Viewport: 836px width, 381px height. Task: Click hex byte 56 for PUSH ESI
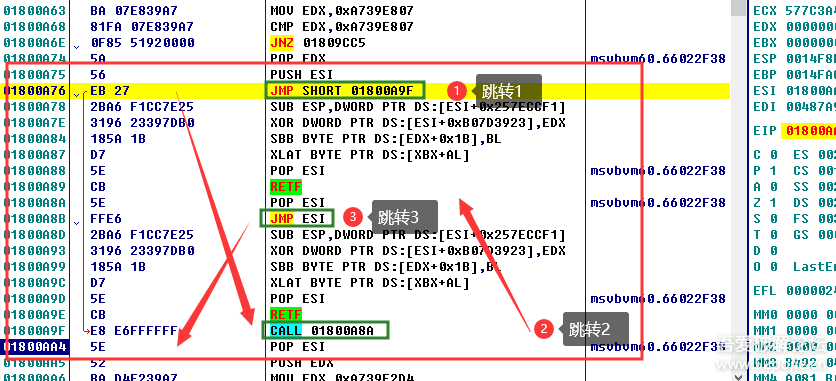point(98,75)
